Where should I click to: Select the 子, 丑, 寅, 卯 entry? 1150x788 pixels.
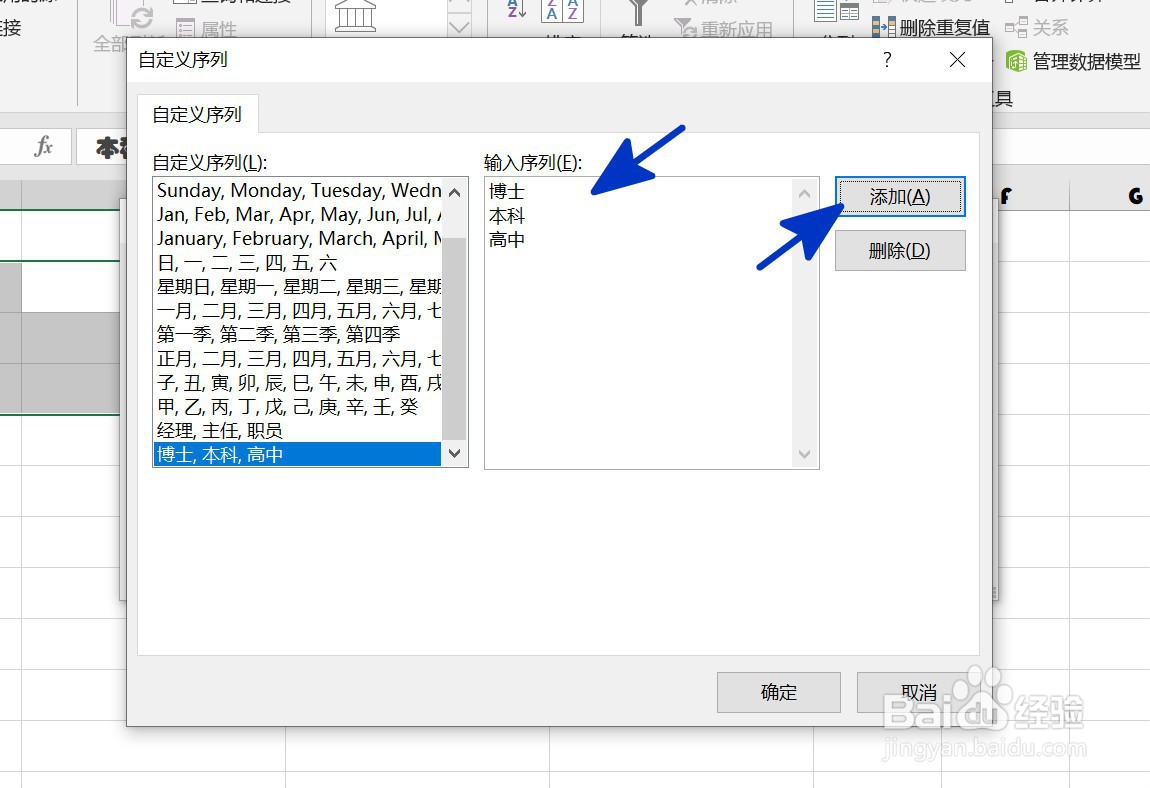point(298,383)
